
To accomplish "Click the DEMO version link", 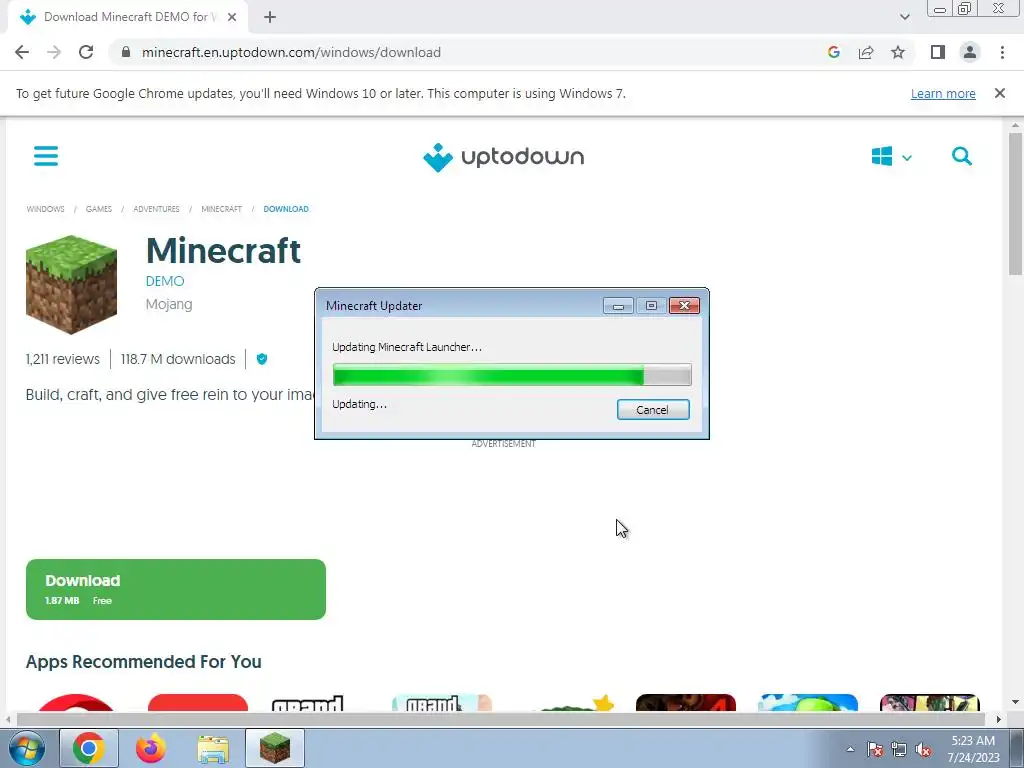I will (165, 281).
